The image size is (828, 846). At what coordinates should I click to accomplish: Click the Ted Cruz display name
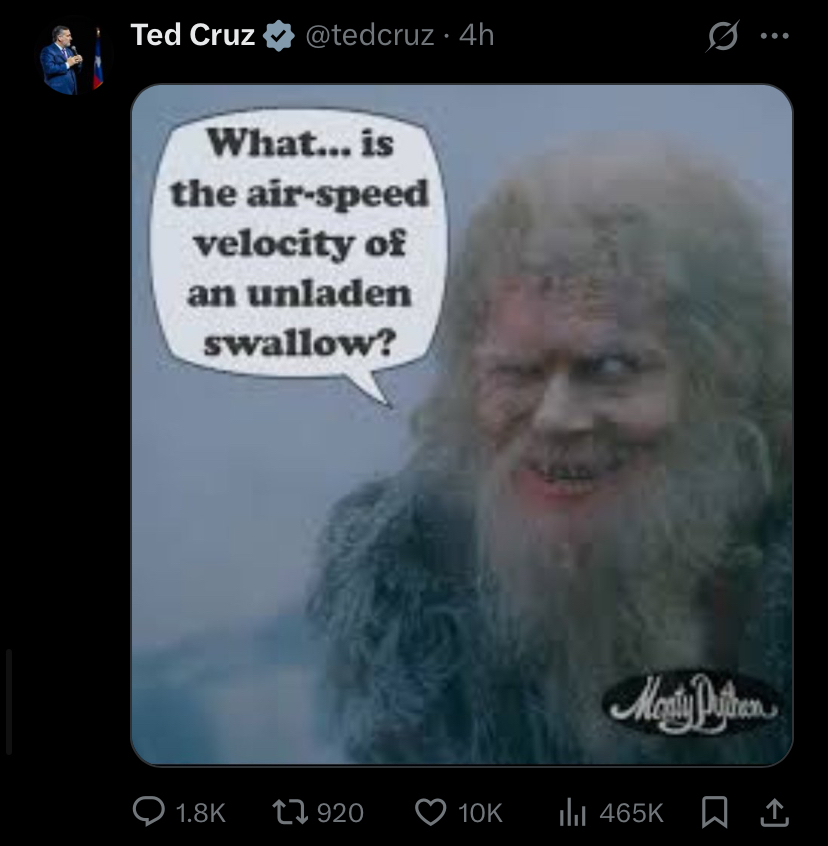(x=193, y=35)
